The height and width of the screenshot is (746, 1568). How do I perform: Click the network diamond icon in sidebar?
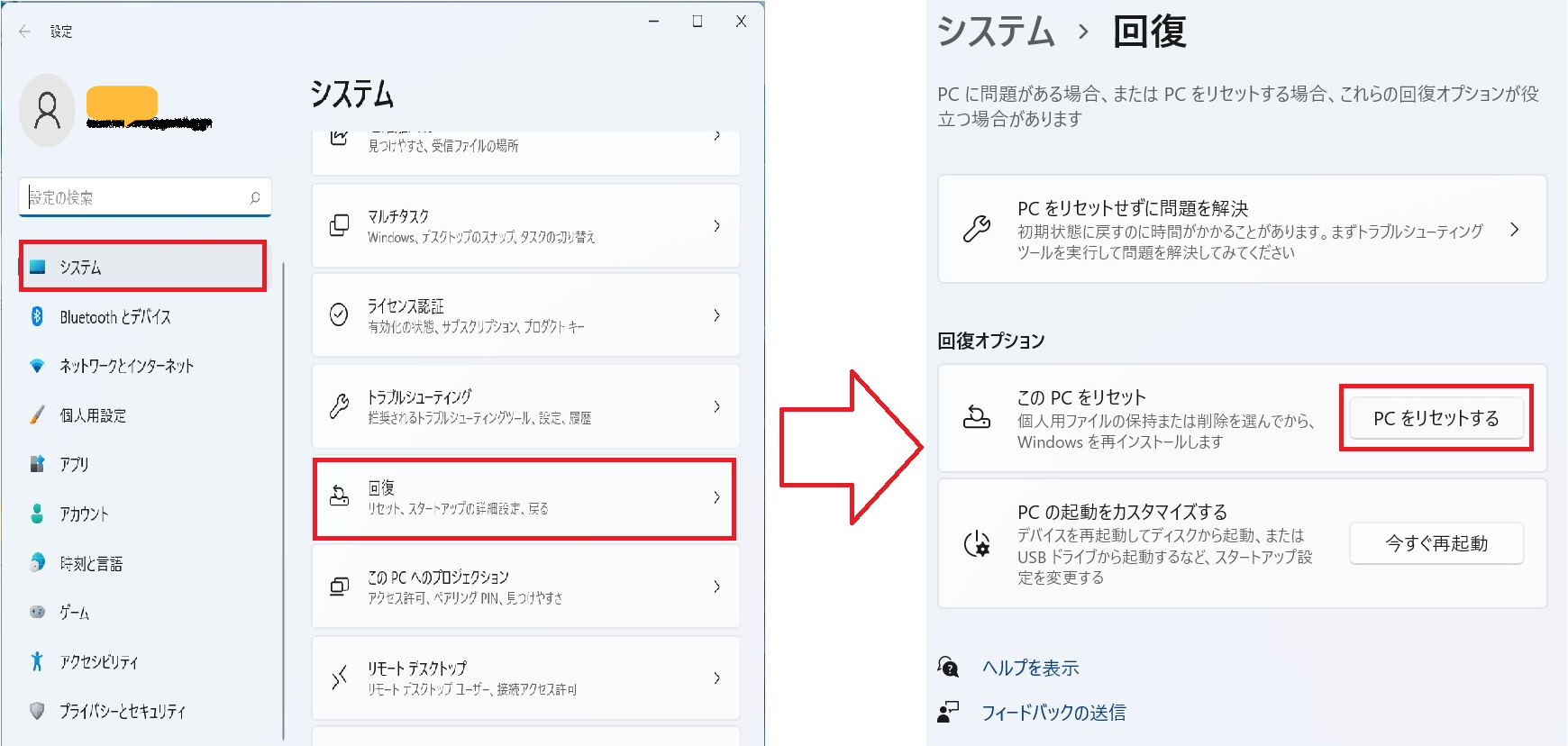(x=37, y=366)
